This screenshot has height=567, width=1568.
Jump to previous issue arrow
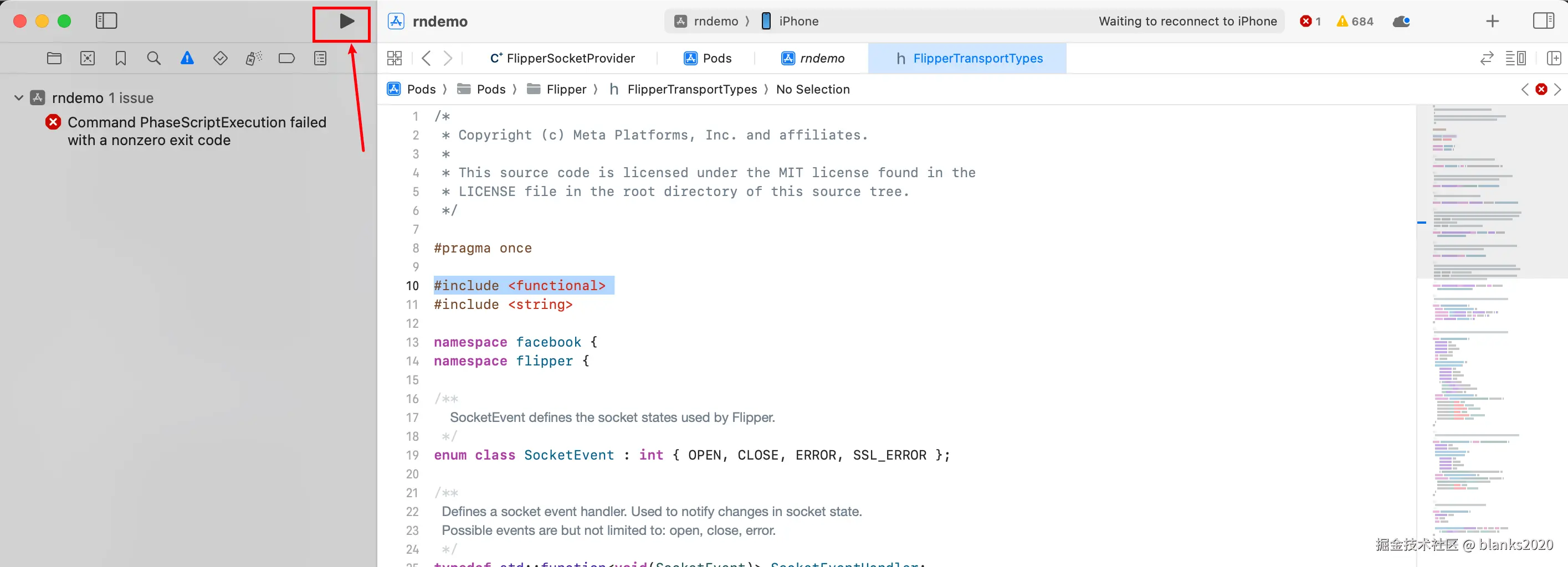click(x=1525, y=90)
